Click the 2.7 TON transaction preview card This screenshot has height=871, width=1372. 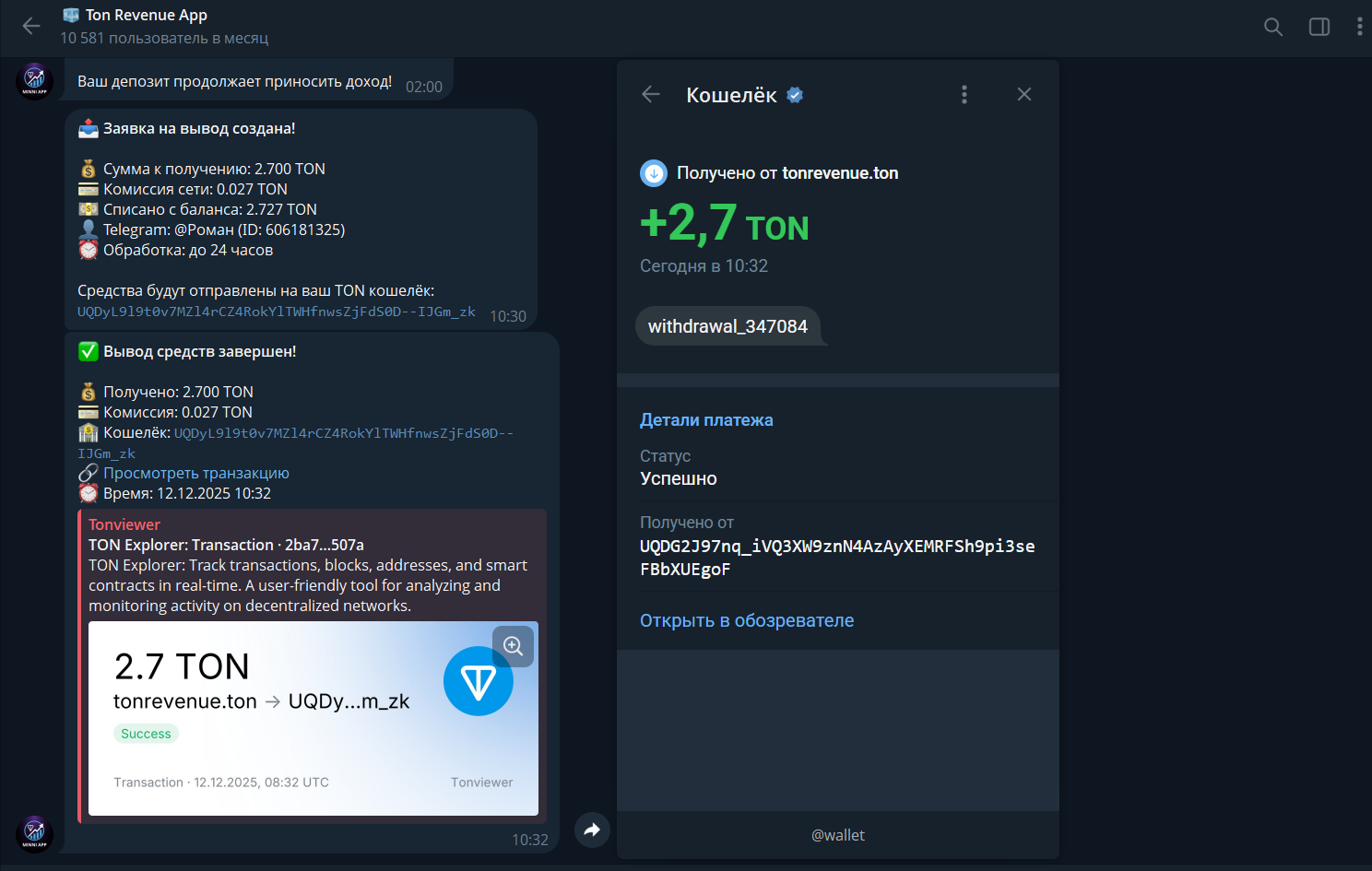[277, 719]
